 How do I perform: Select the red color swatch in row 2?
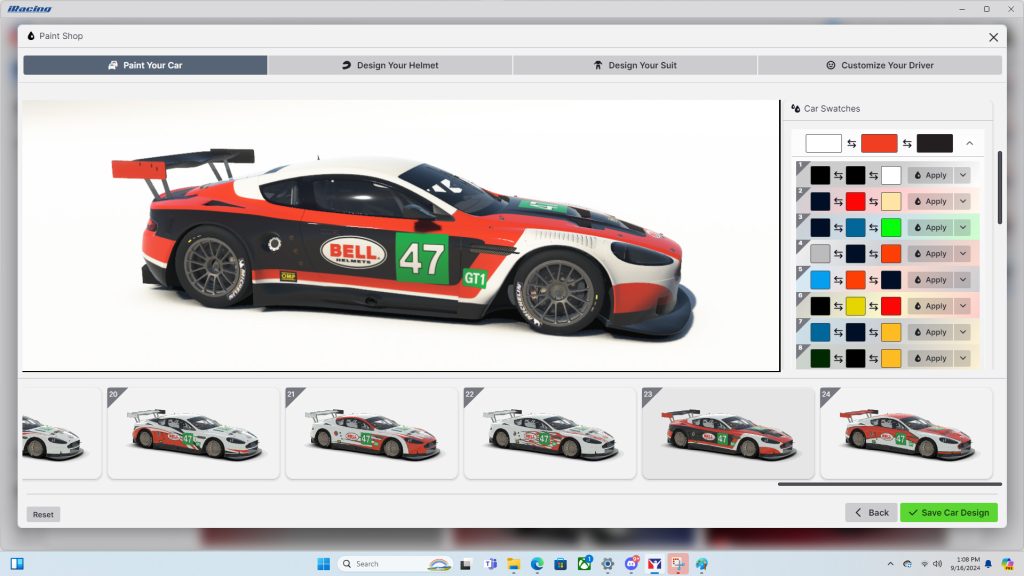coord(855,202)
